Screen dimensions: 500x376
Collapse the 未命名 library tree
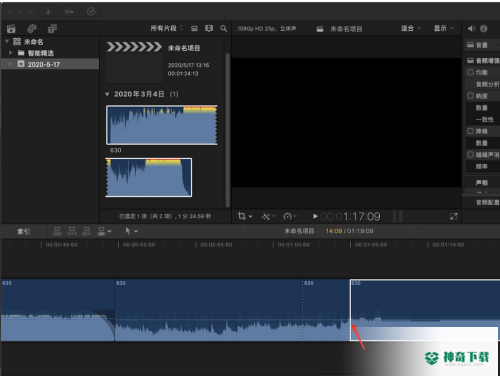coord(7,42)
